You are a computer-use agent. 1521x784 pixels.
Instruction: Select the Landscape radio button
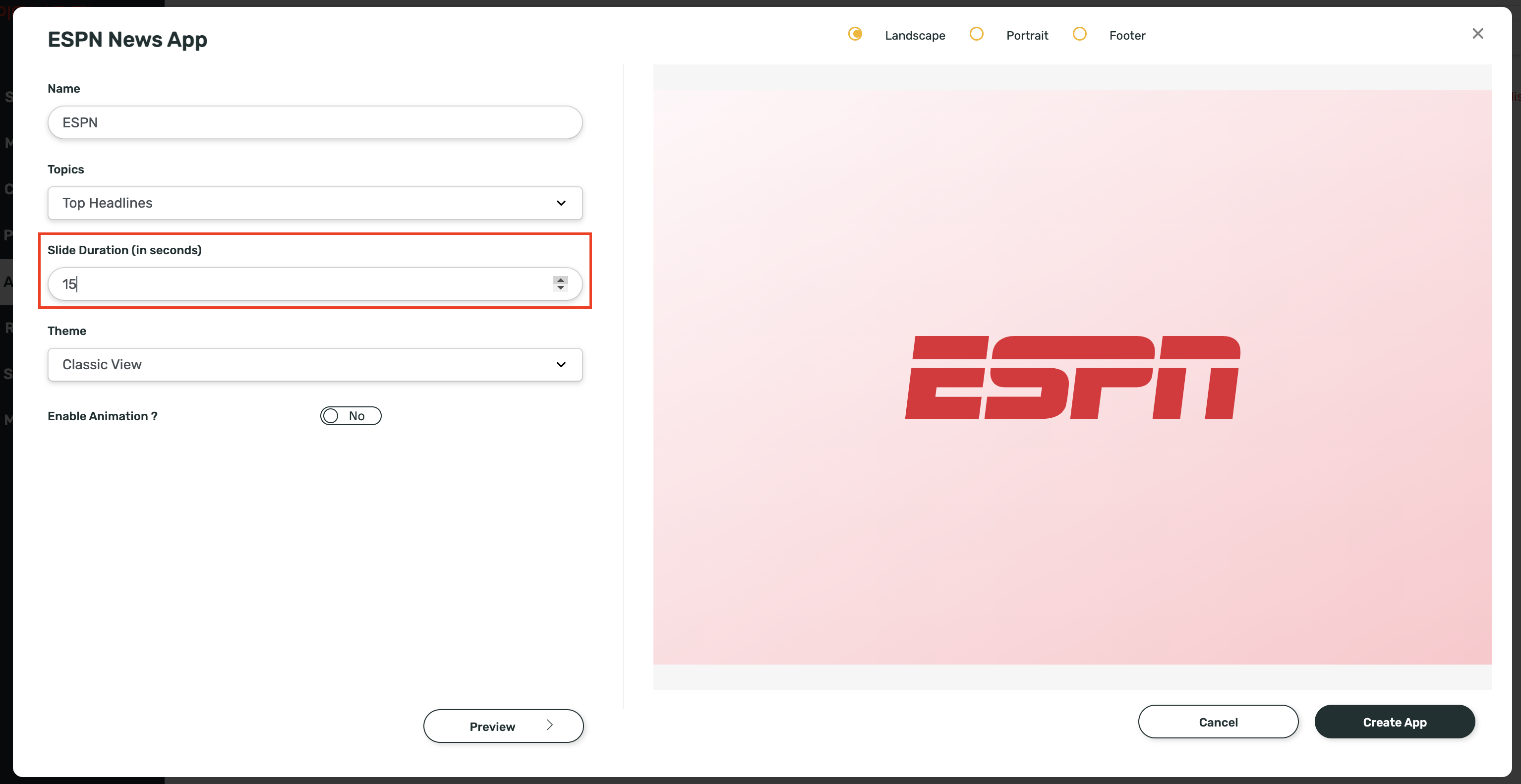(x=855, y=34)
